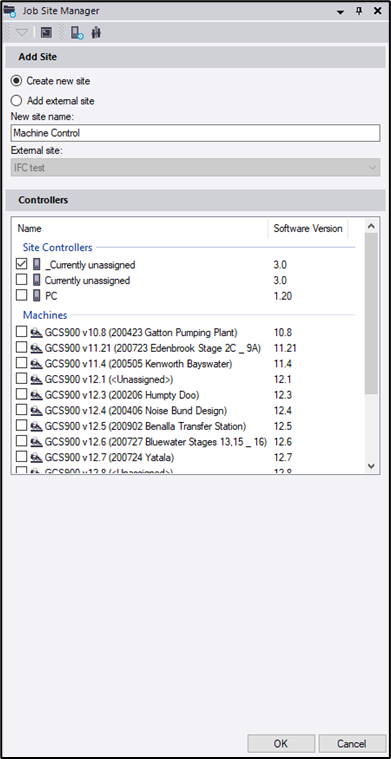Click the machine icon for GCS900 v12.7
The image size is (391, 759).
[36, 457]
